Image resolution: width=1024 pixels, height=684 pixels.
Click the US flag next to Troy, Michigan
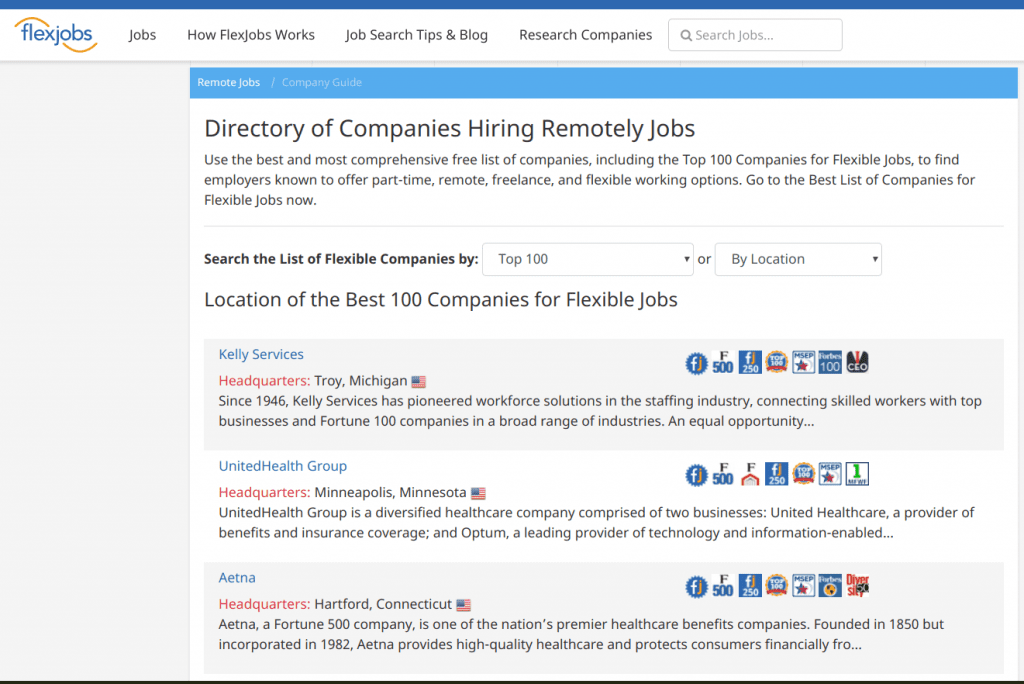coord(419,382)
